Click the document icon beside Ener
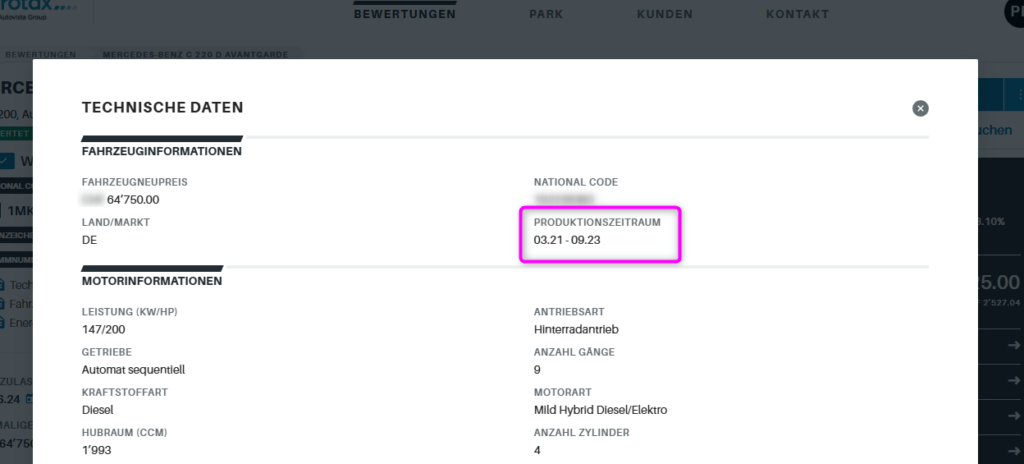Screen dimensions: 1024x464 3,323
